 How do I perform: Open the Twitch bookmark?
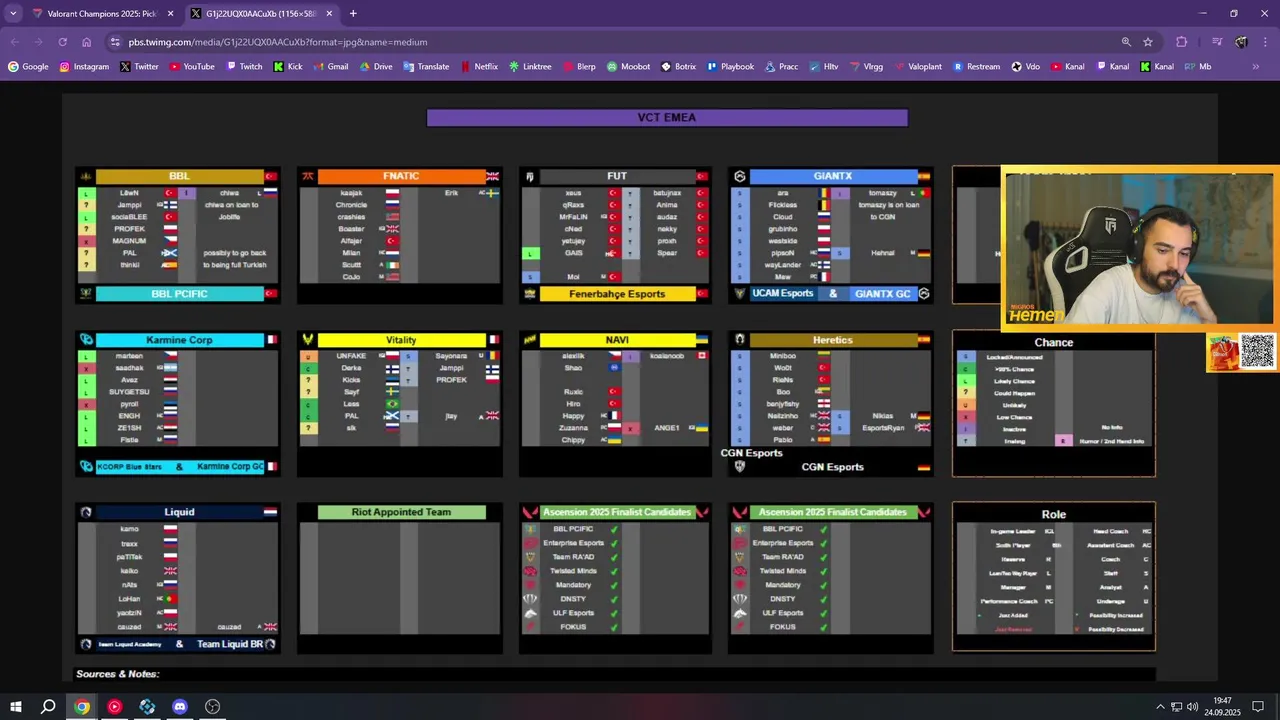pyautogui.click(x=244, y=67)
